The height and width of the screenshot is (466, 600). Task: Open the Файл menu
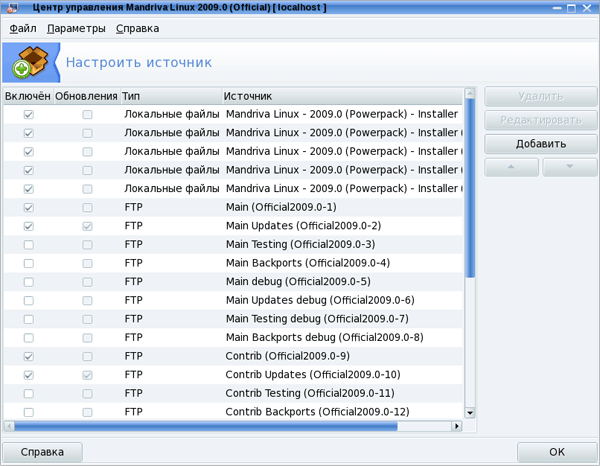tap(23, 29)
